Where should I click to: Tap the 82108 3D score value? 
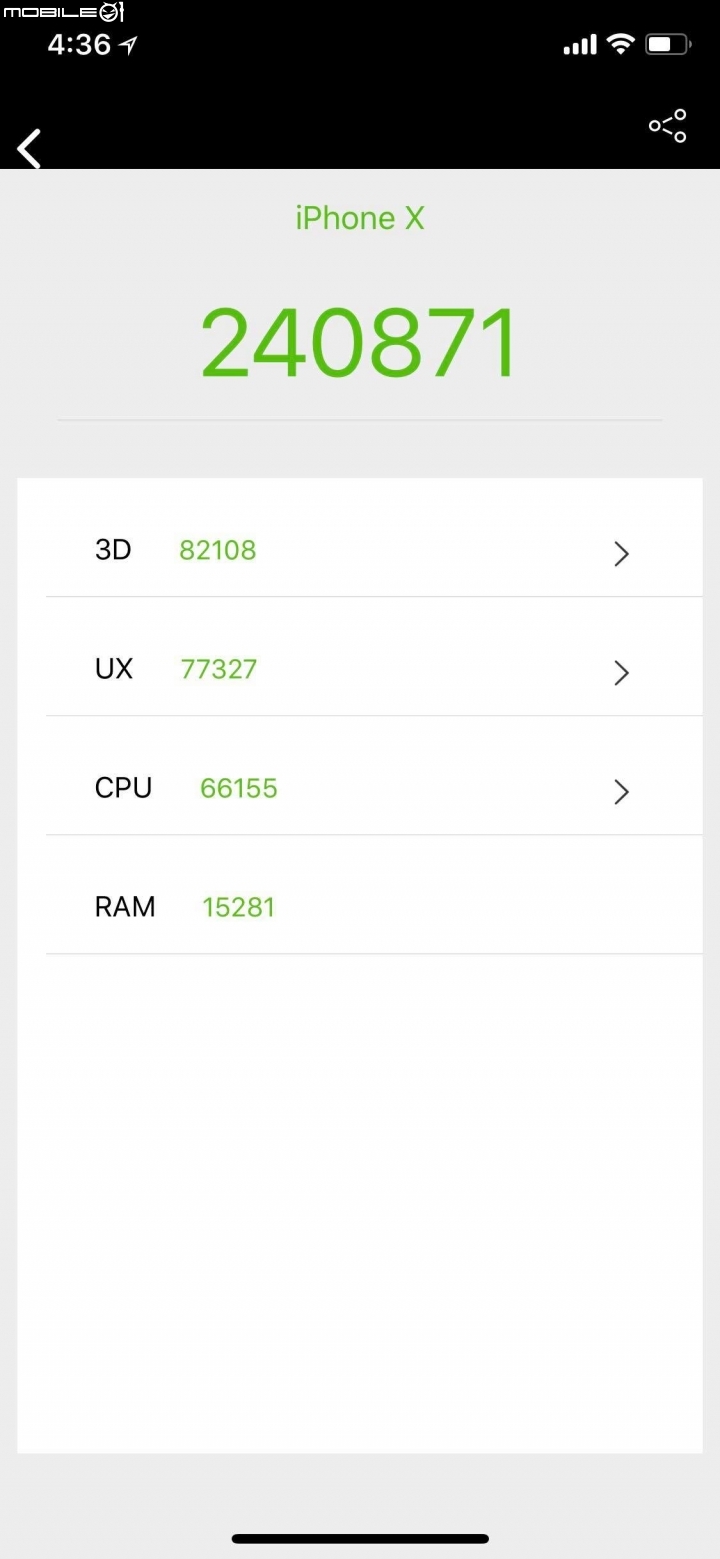(x=217, y=550)
